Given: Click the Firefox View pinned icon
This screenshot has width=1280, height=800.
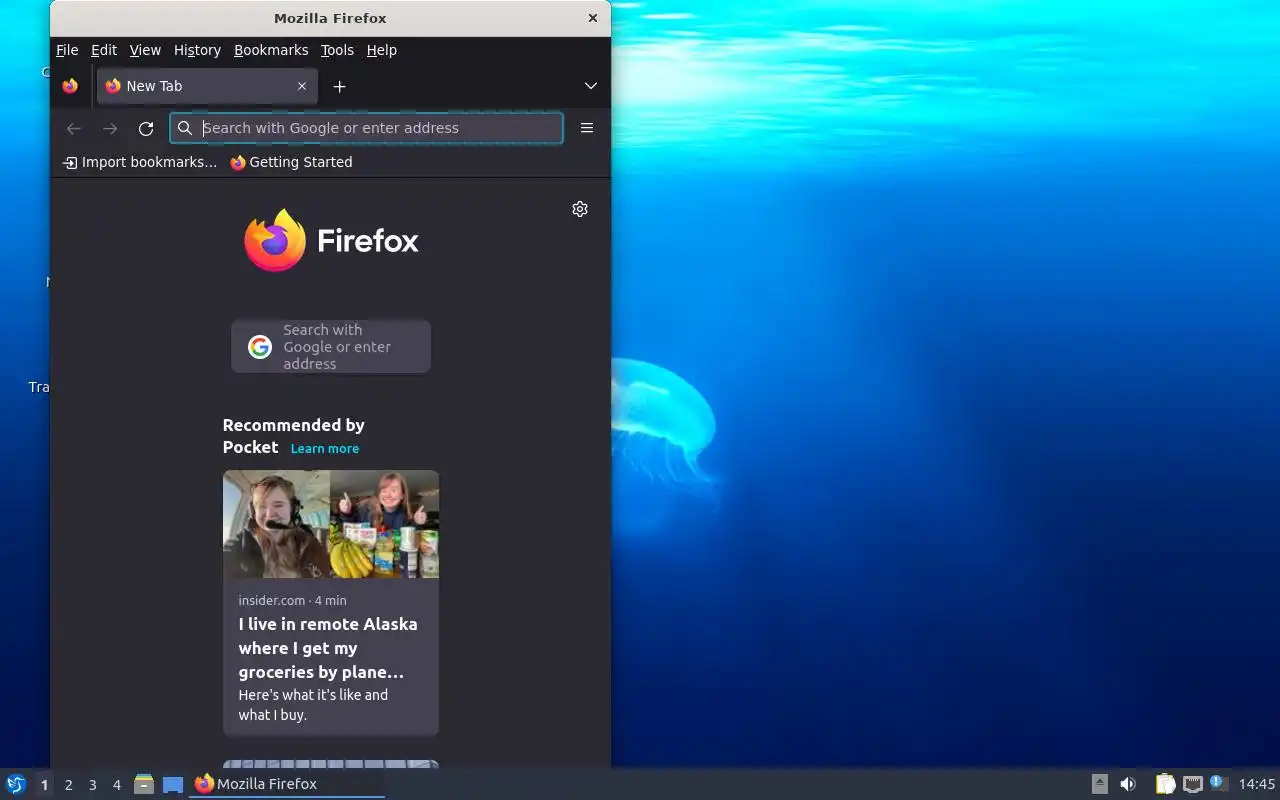Looking at the screenshot, I should pyautogui.click(x=70, y=86).
